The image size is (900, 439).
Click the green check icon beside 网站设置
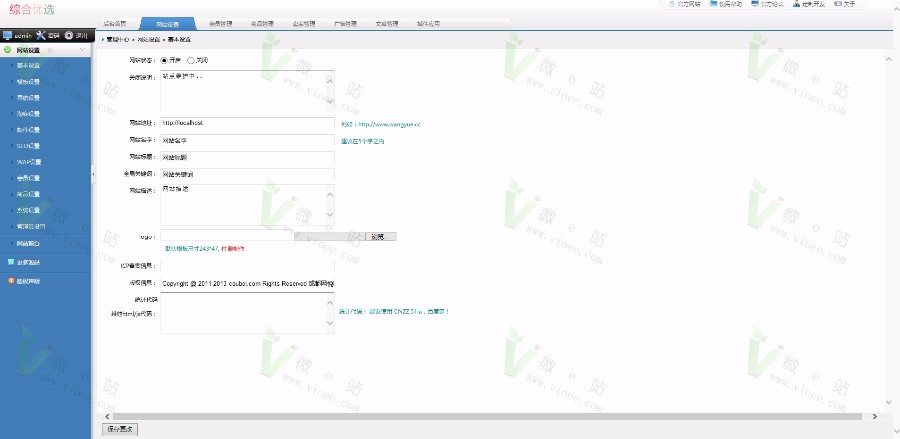click(7, 50)
